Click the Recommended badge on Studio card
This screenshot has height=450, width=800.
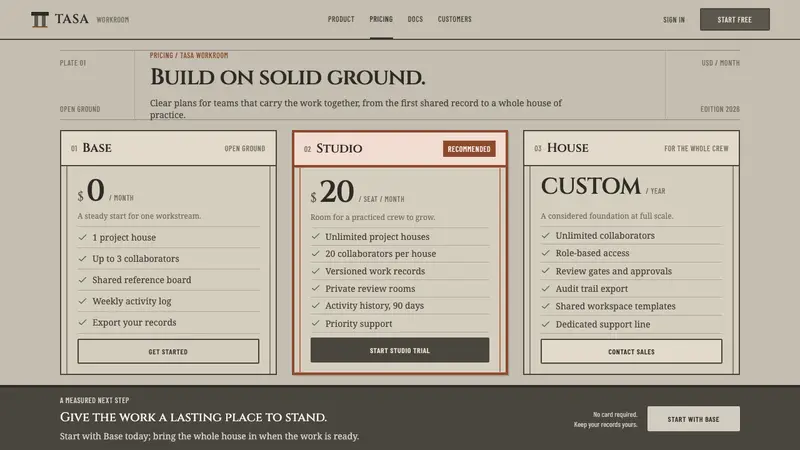click(469, 149)
